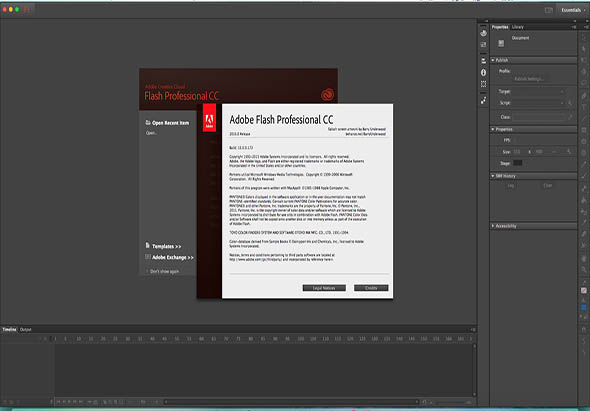Select the Text tool
The height and width of the screenshot is (411, 590).
point(584,107)
